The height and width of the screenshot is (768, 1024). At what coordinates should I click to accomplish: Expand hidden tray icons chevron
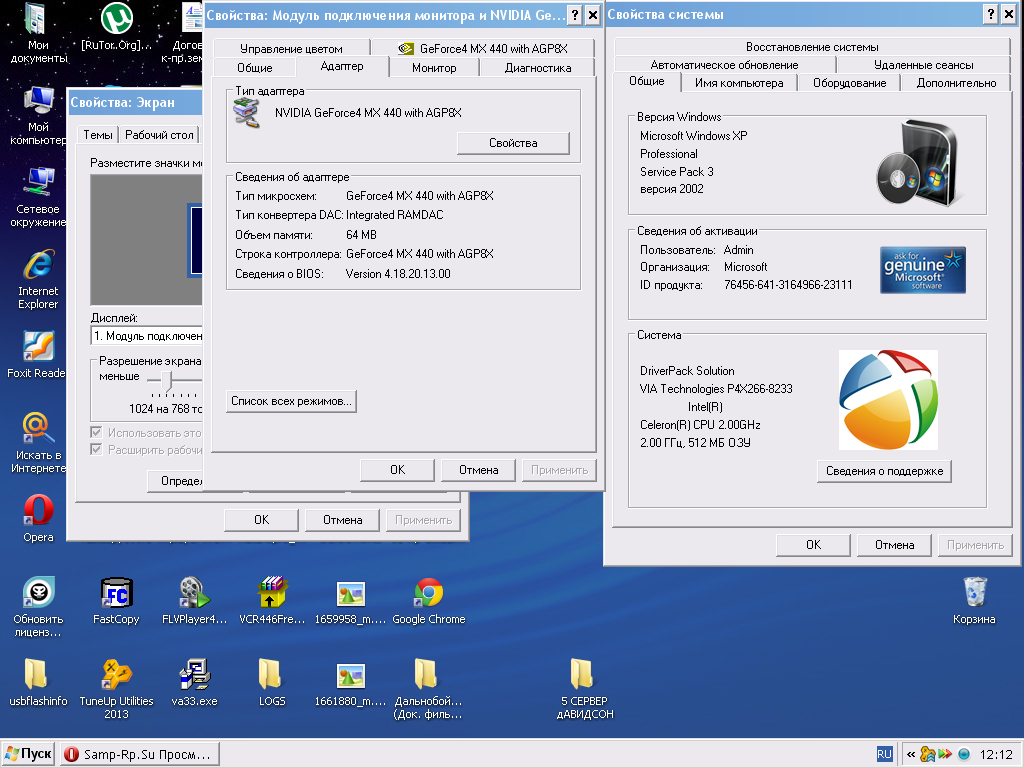click(x=910, y=754)
